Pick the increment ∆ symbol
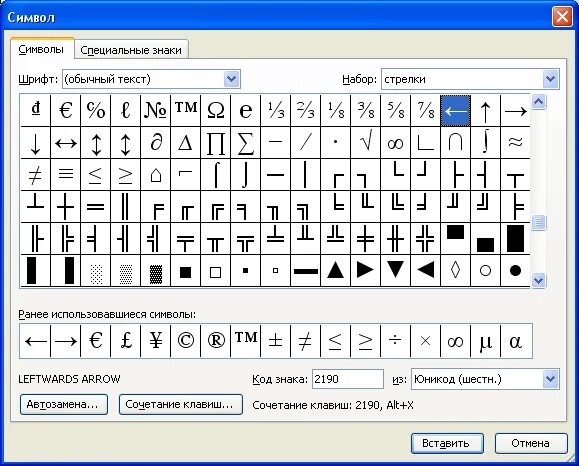Image resolution: width=579 pixels, height=466 pixels. (x=185, y=143)
